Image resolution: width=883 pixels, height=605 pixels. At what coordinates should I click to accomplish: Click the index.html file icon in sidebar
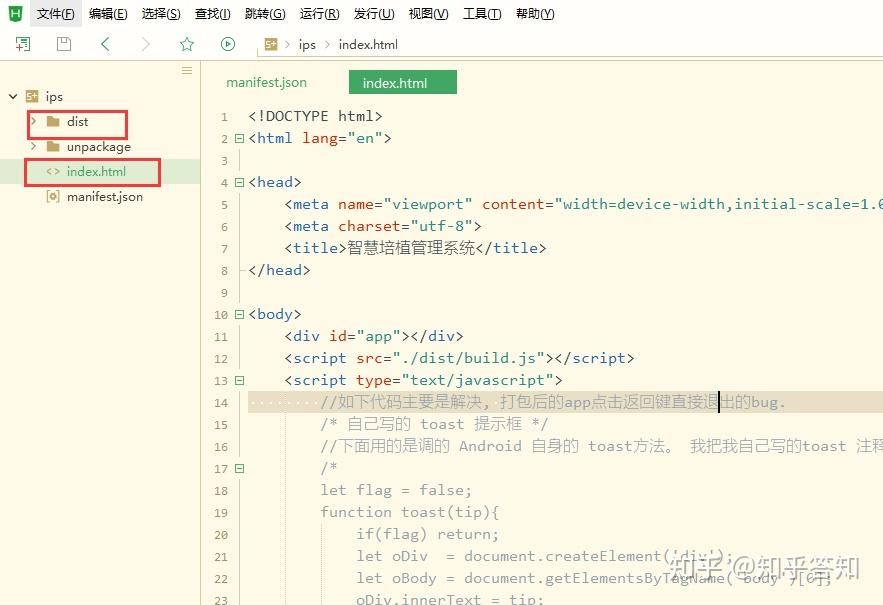pos(51,171)
